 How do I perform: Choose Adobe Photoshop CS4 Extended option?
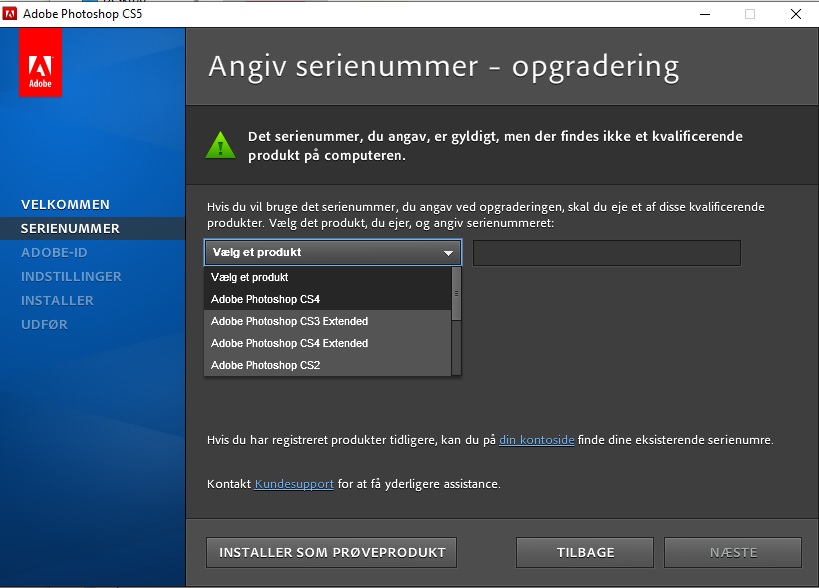click(x=327, y=343)
